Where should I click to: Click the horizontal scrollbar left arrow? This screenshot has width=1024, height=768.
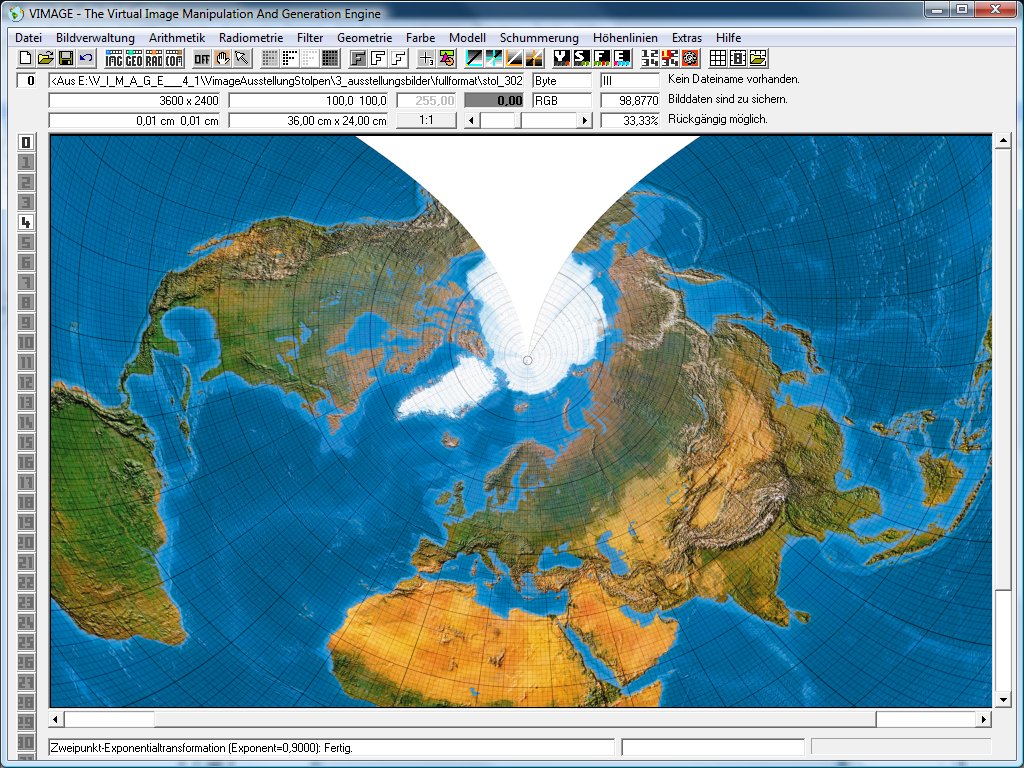coord(57,719)
